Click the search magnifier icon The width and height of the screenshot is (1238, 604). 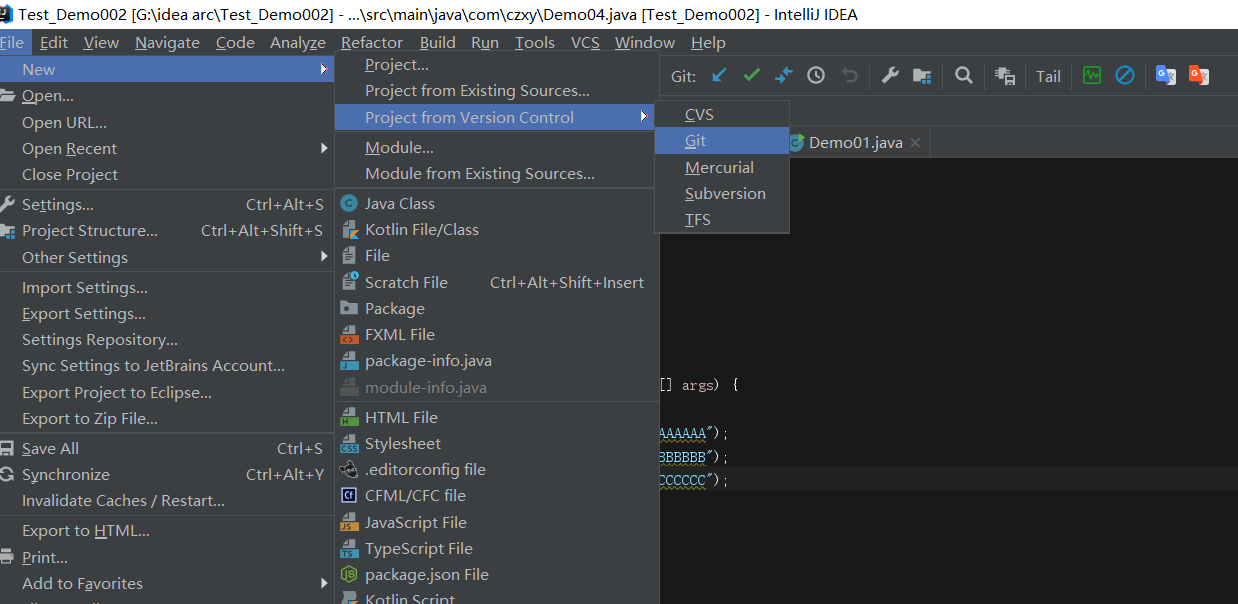point(963,75)
